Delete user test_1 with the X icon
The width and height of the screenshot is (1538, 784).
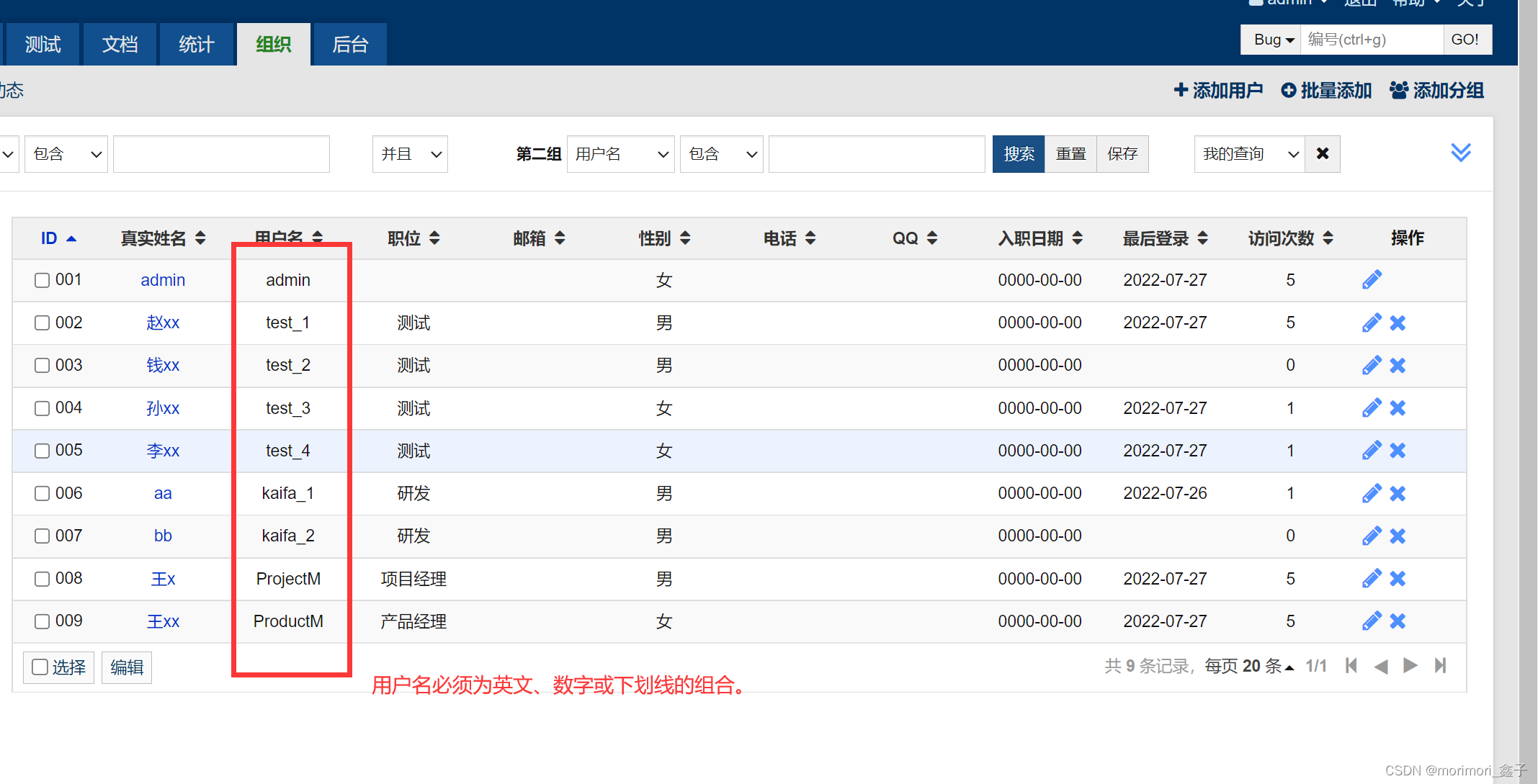click(1398, 323)
